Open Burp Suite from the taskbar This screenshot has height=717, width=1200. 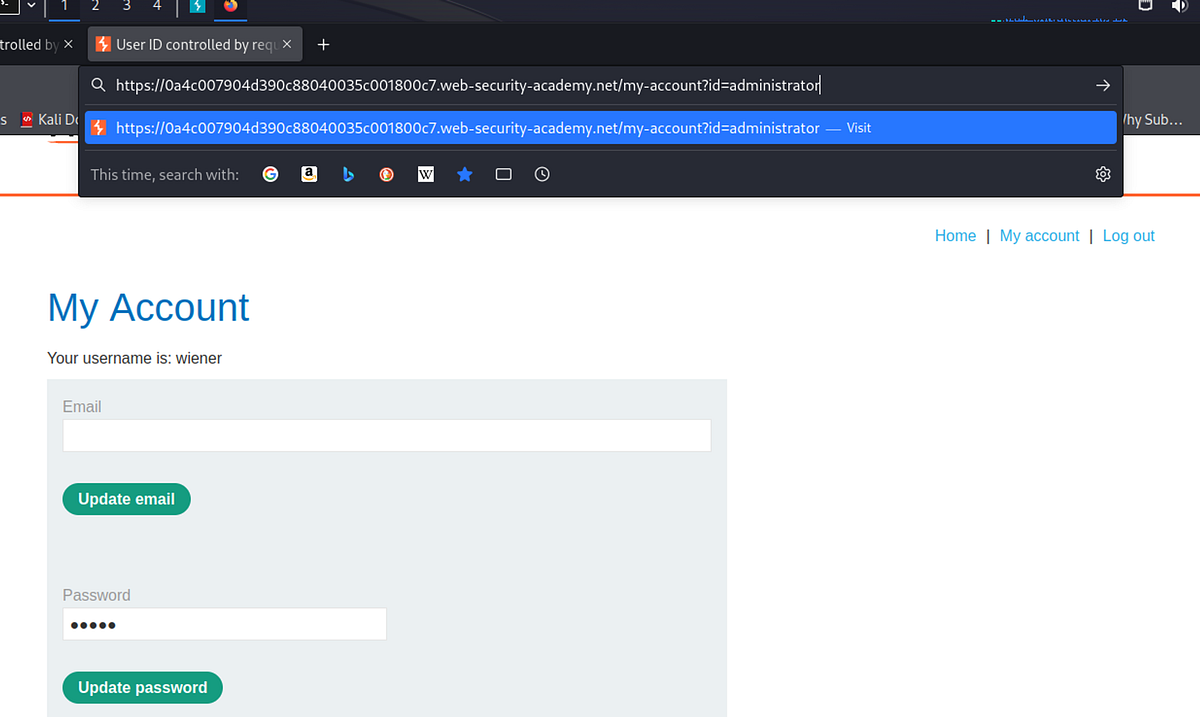196,6
